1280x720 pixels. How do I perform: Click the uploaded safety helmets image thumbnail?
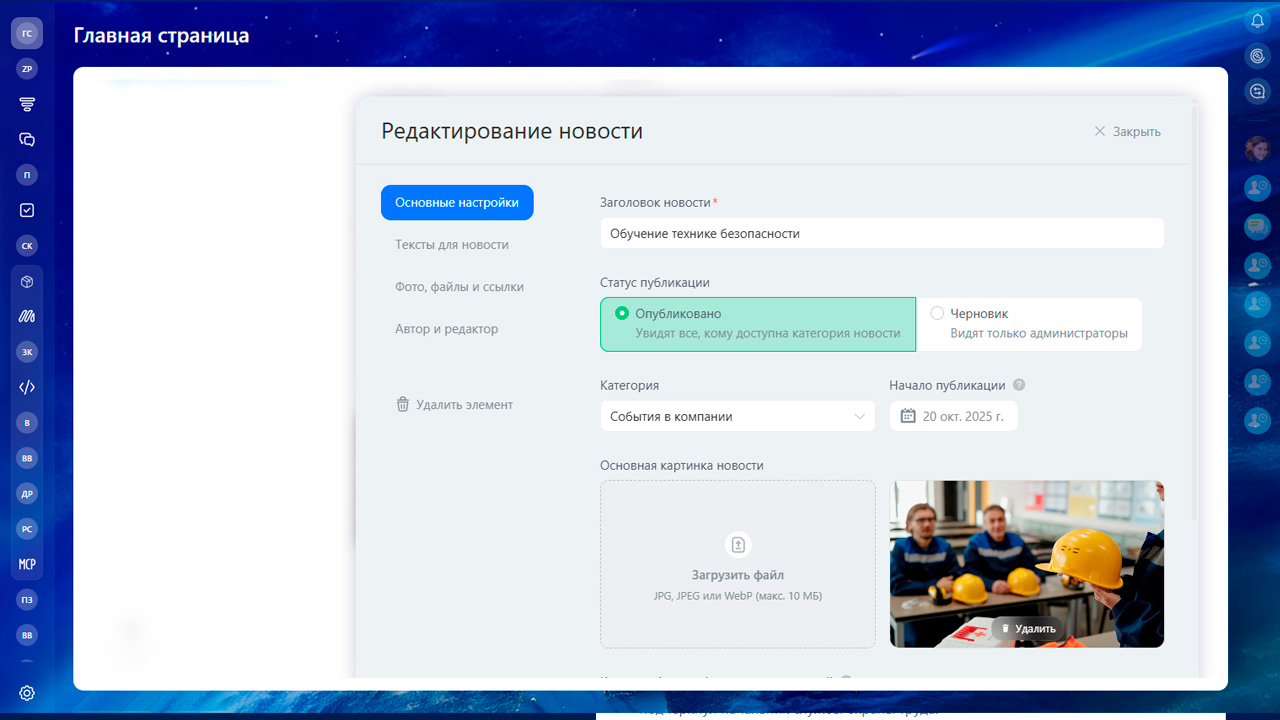pyautogui.click(x=1027, y=564)
